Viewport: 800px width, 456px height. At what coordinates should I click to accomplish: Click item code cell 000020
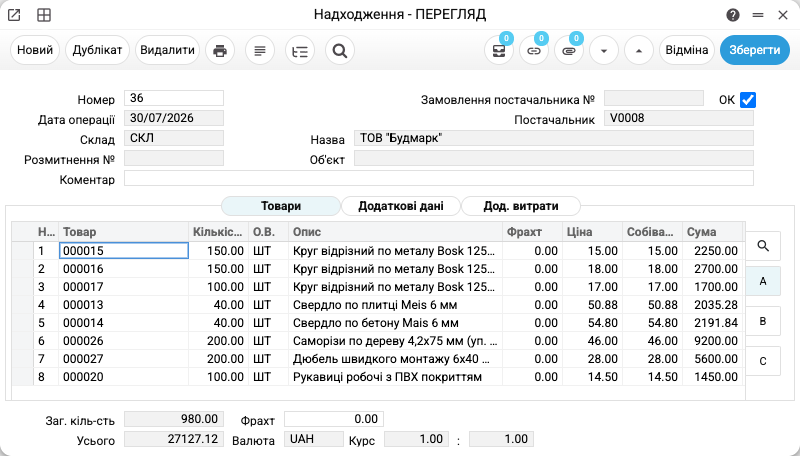[x=123, y=377]
